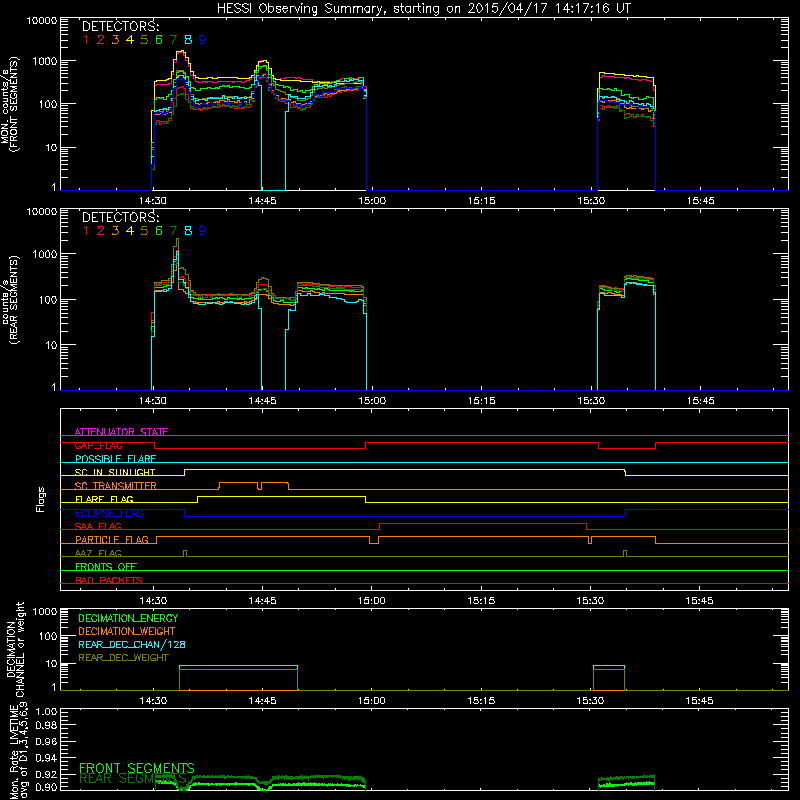Click the FLARE_FLAG label
Image resolution: width=800 pixels, height=800 pixels.
104,499
